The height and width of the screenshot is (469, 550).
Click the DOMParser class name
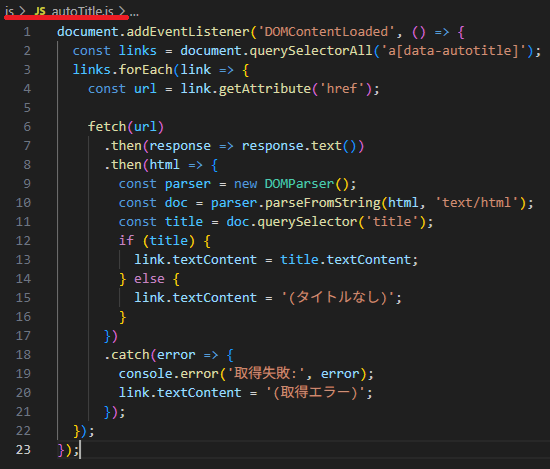299,184
